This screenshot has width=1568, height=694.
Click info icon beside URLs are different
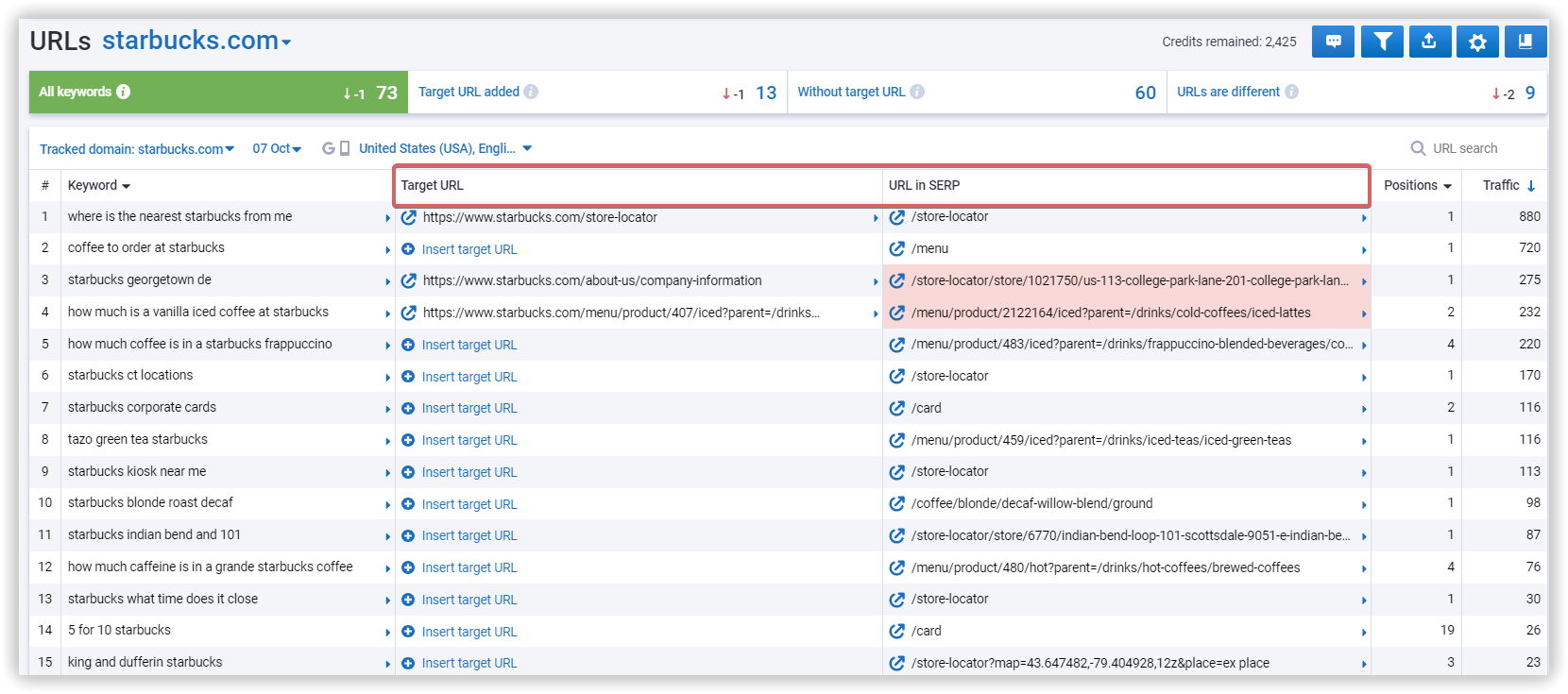click(x=1291, y=92)
